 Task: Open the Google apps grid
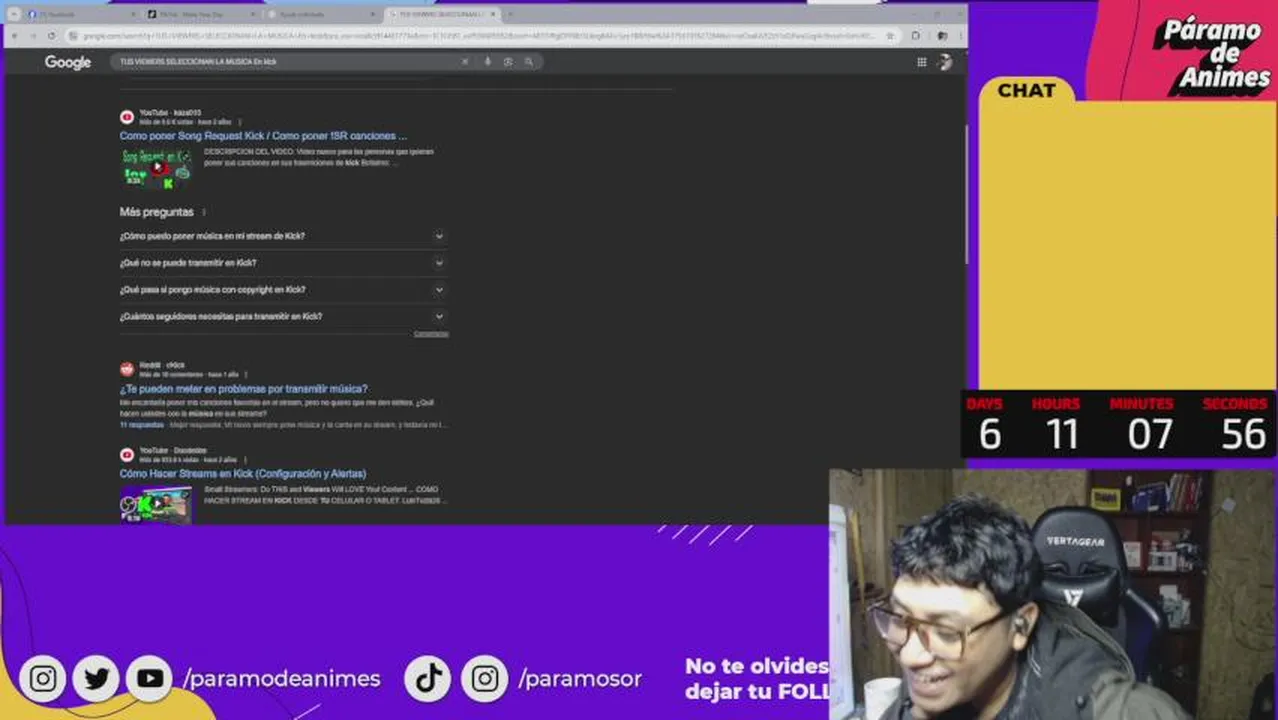pos(921,62)
